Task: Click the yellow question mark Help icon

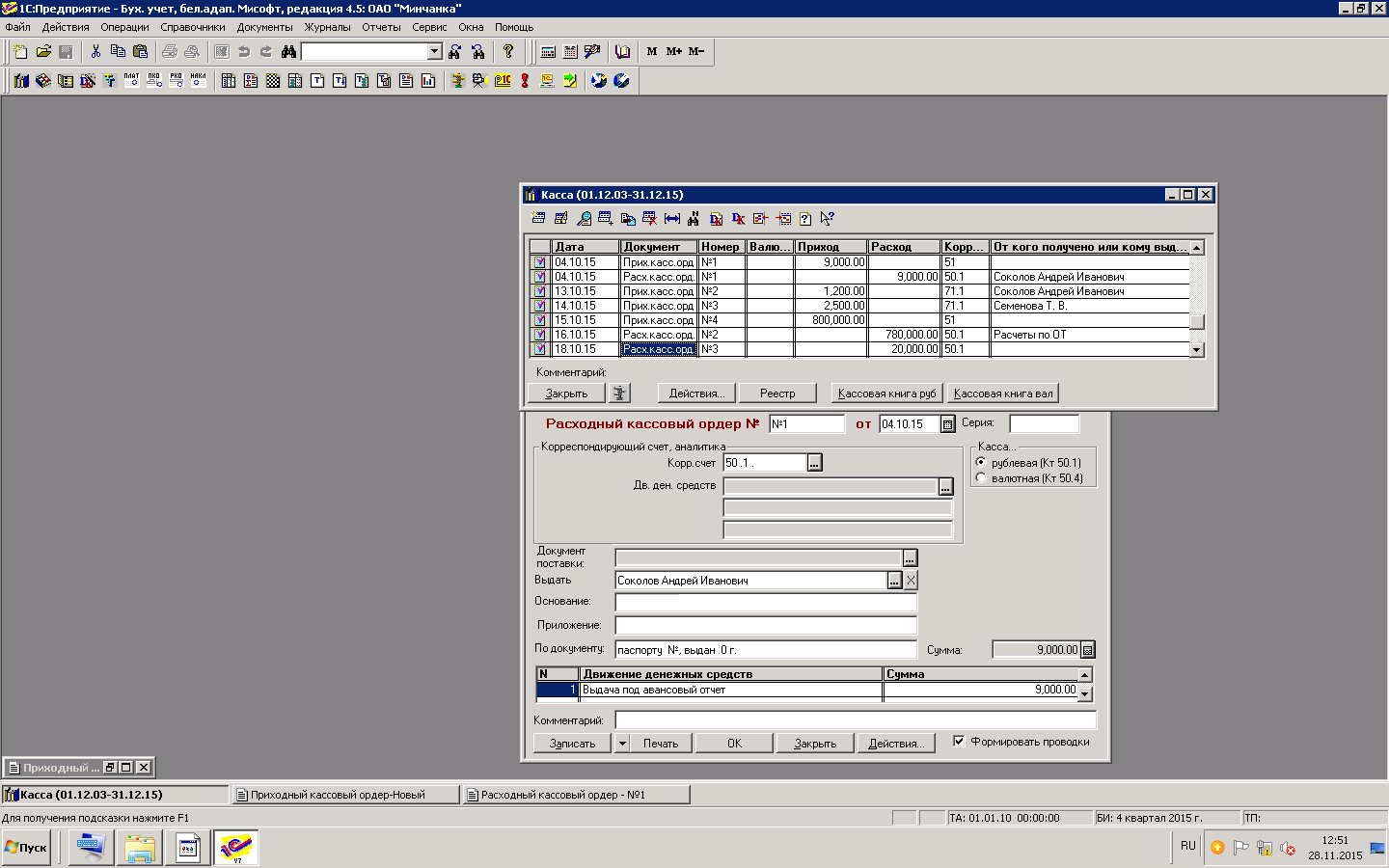Action: pos(508,51)
